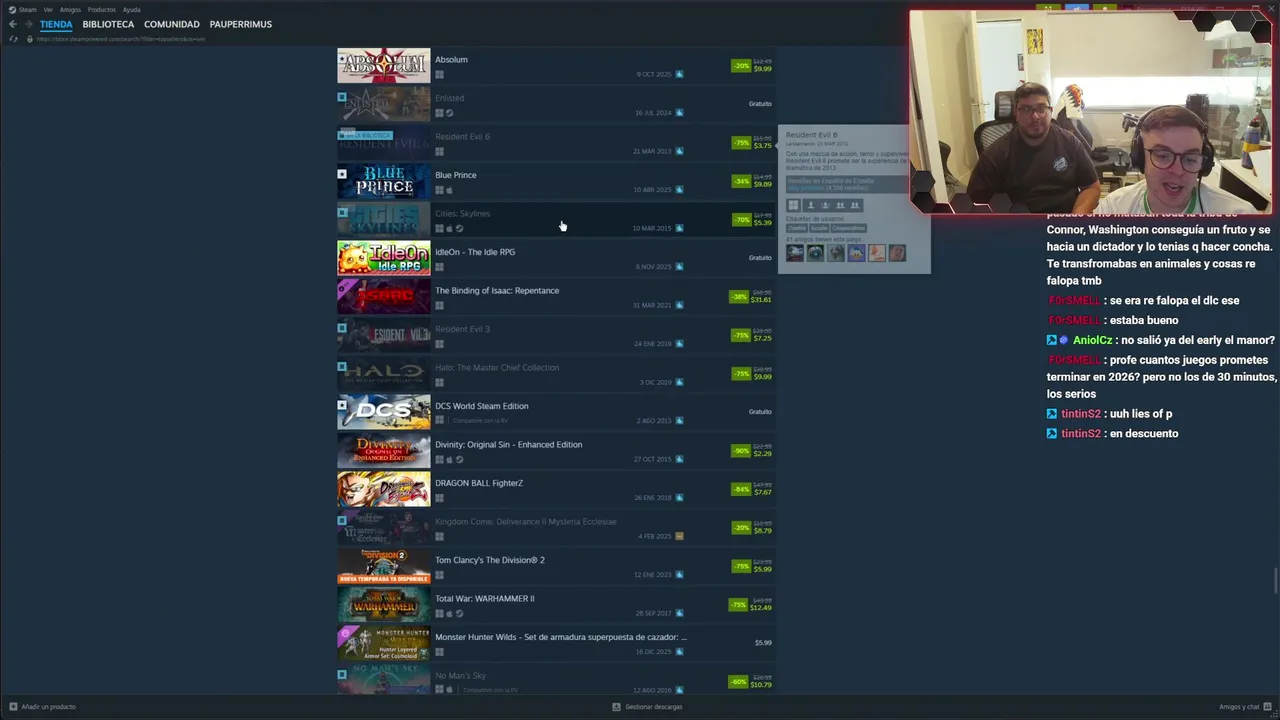
Task: Open the Amigos menu
Action: click(70, 9)
